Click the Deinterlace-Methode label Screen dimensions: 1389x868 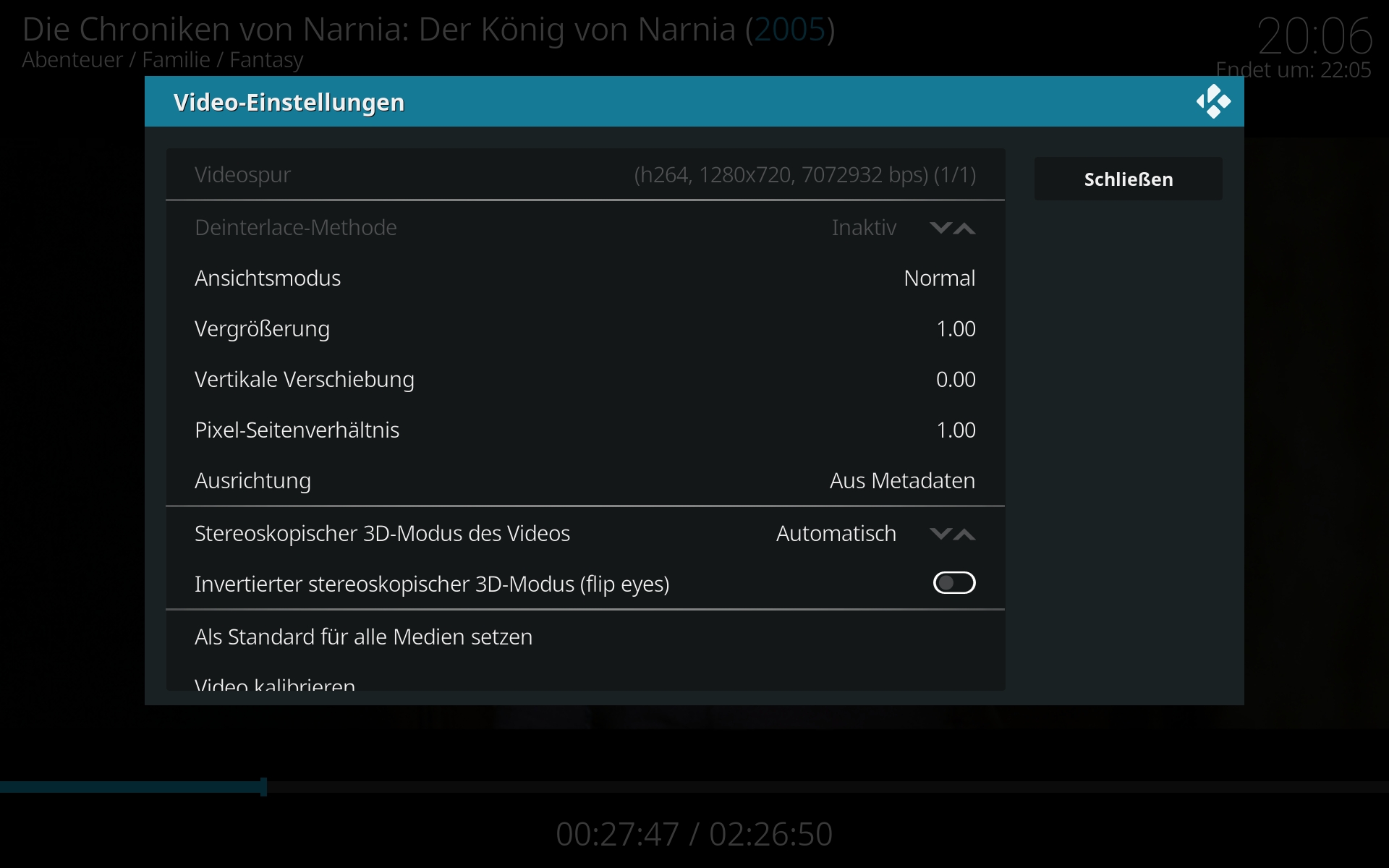295,227
